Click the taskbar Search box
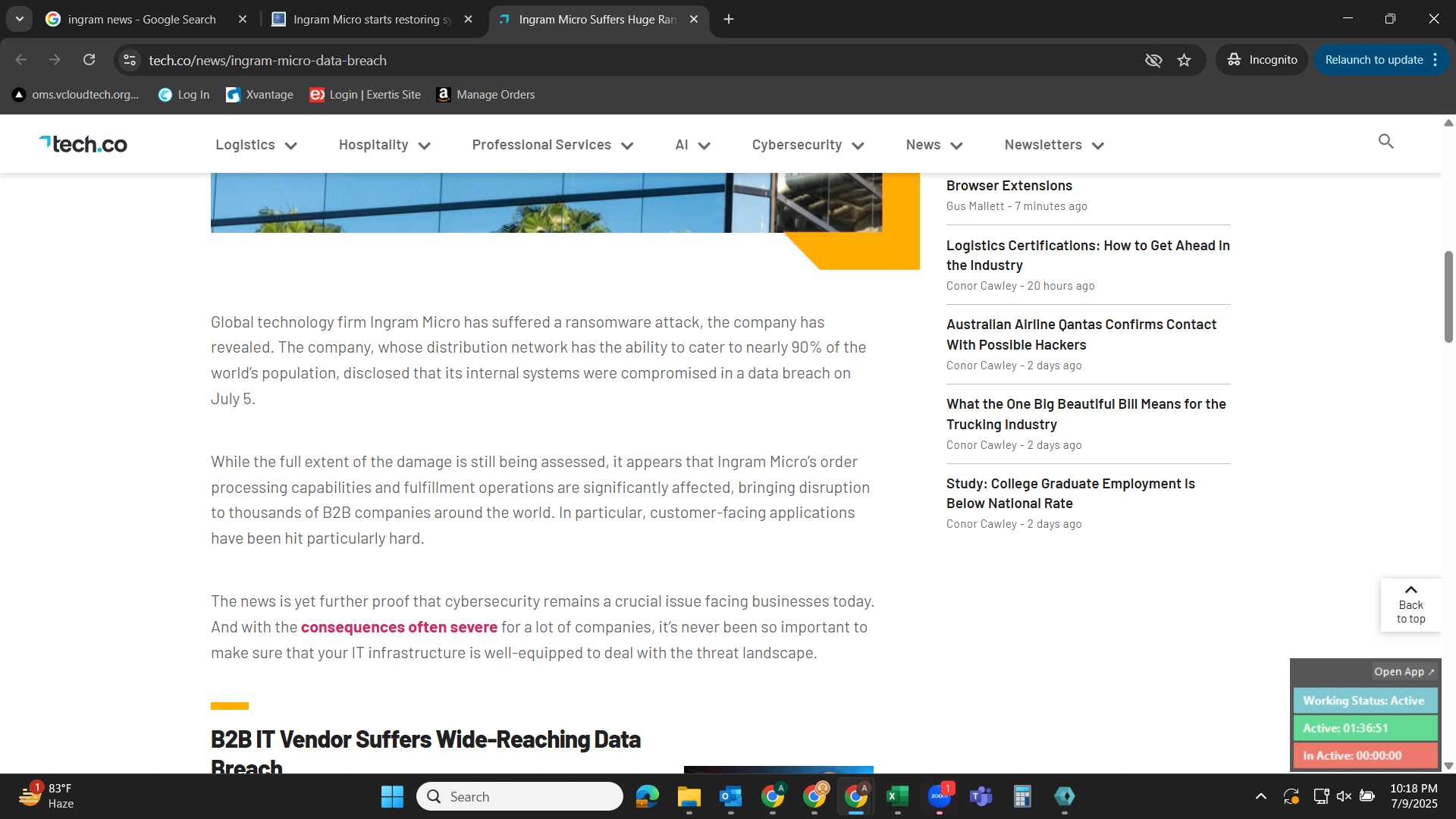The image size is (1456, 819). click(x=519, y=796)
